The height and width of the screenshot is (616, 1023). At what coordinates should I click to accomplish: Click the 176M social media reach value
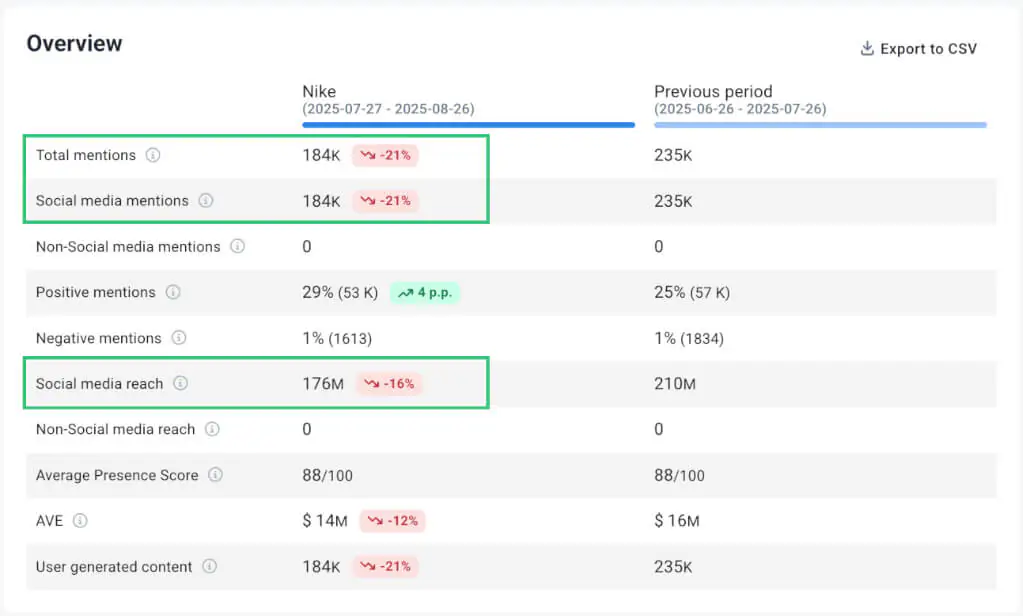[323, 384]
